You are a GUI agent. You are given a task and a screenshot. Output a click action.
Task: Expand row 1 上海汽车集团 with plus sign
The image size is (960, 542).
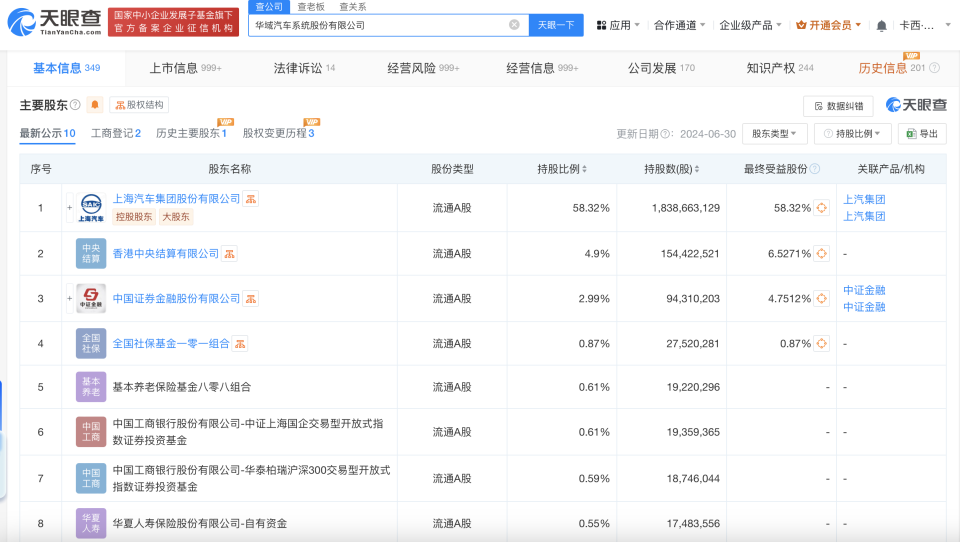[x=69, y=208]
